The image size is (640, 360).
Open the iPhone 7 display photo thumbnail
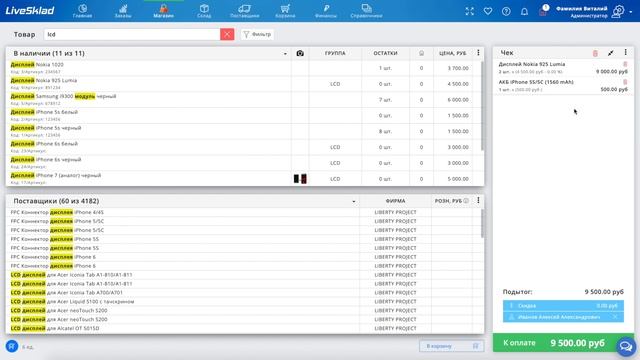[x=300, y=179]
